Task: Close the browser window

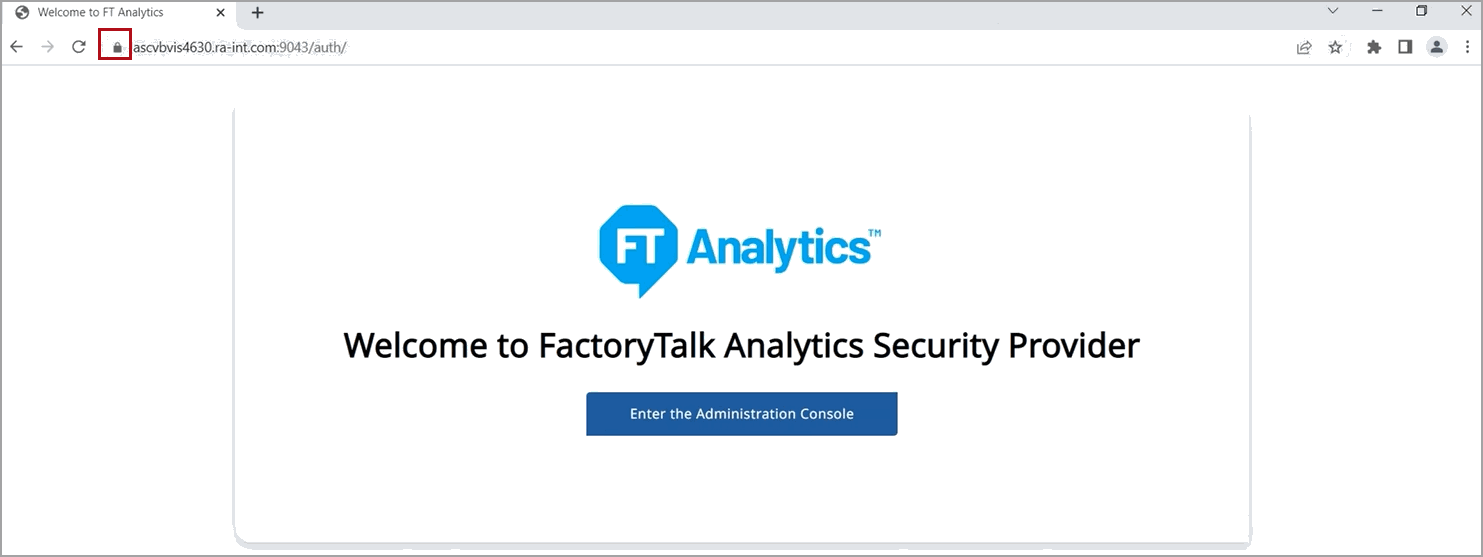Action: 1466,11
